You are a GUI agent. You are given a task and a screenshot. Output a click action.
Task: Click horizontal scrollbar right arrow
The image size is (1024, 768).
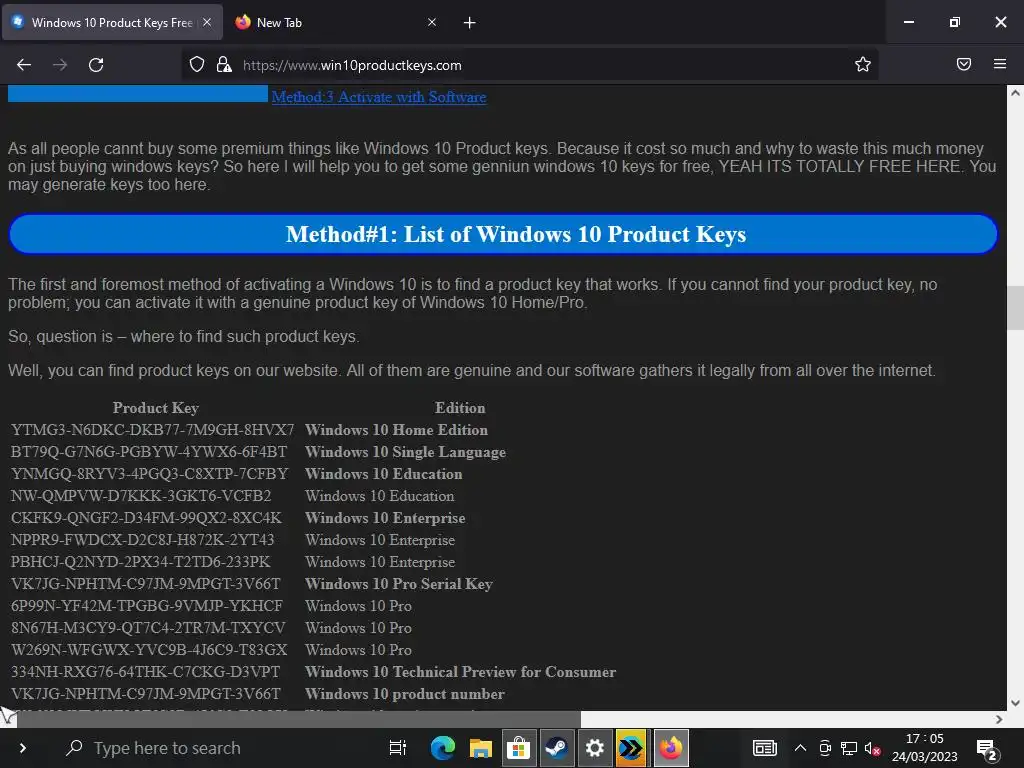click(999, 719)
